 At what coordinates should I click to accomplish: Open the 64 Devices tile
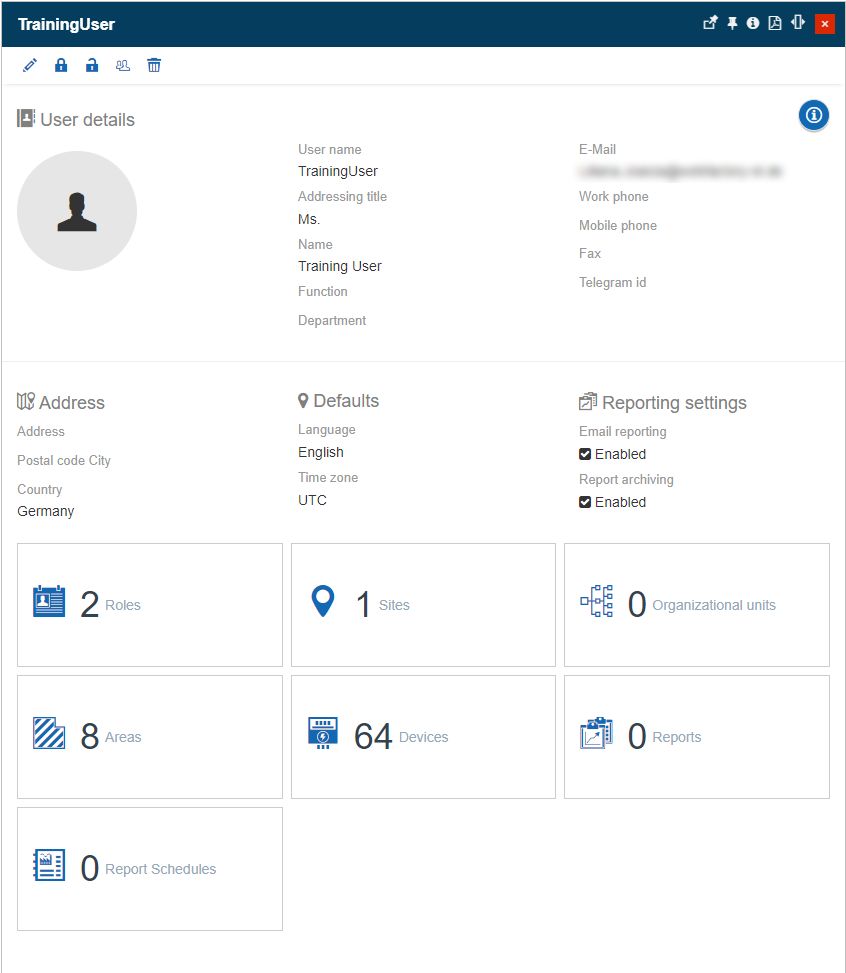423,737
